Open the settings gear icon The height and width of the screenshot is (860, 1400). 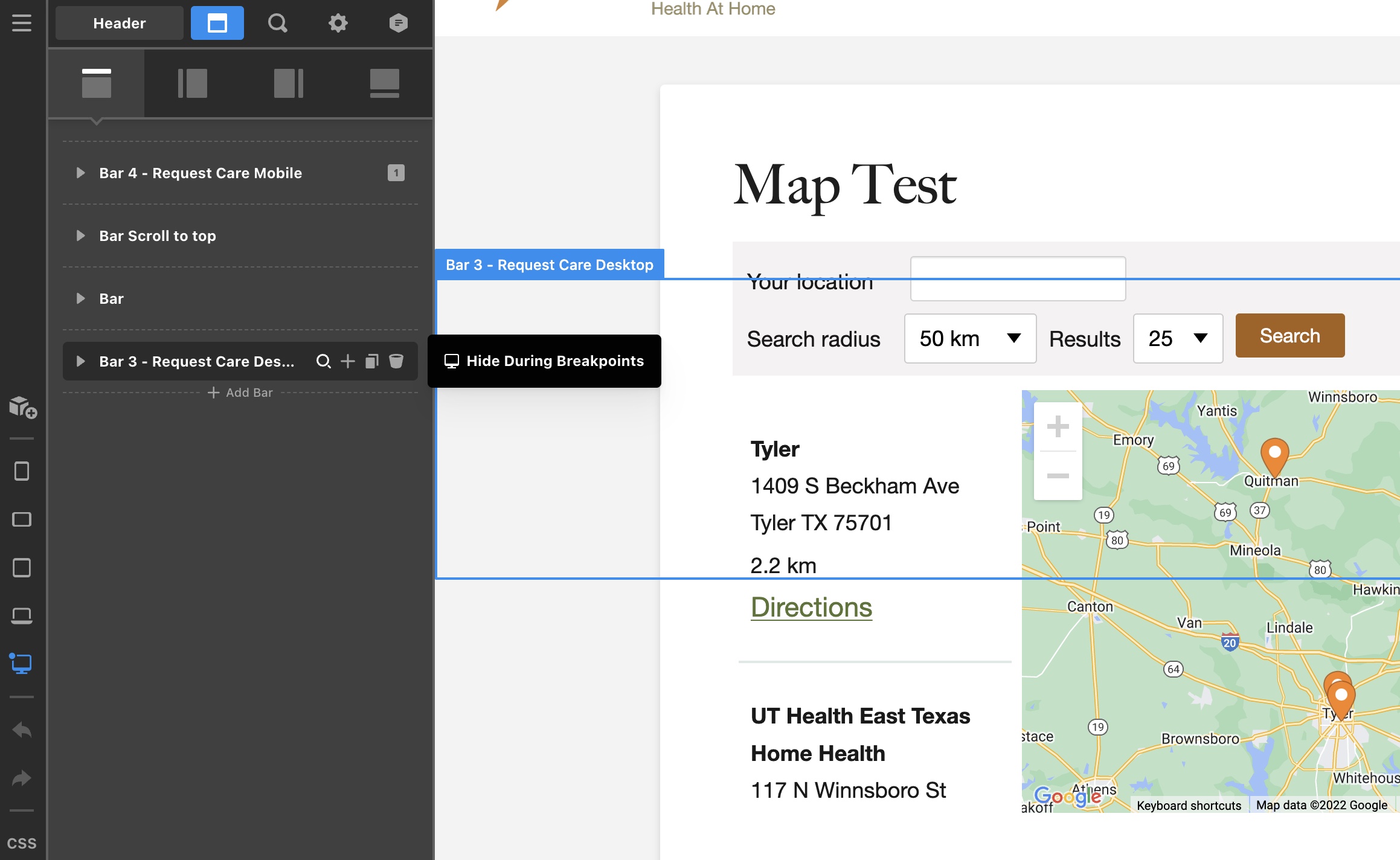coord(338,23)
